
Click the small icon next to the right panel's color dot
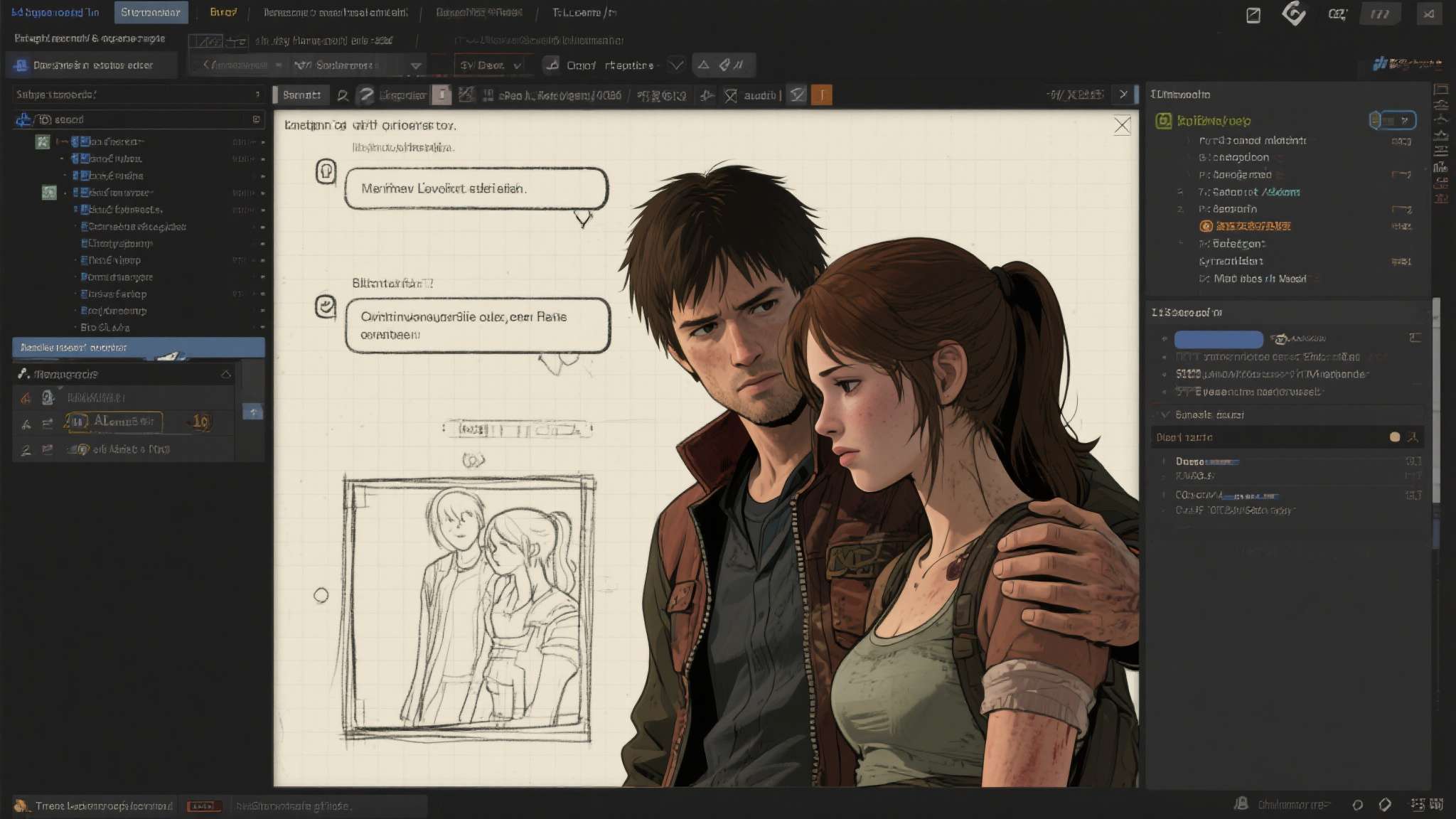(1413, 437)
